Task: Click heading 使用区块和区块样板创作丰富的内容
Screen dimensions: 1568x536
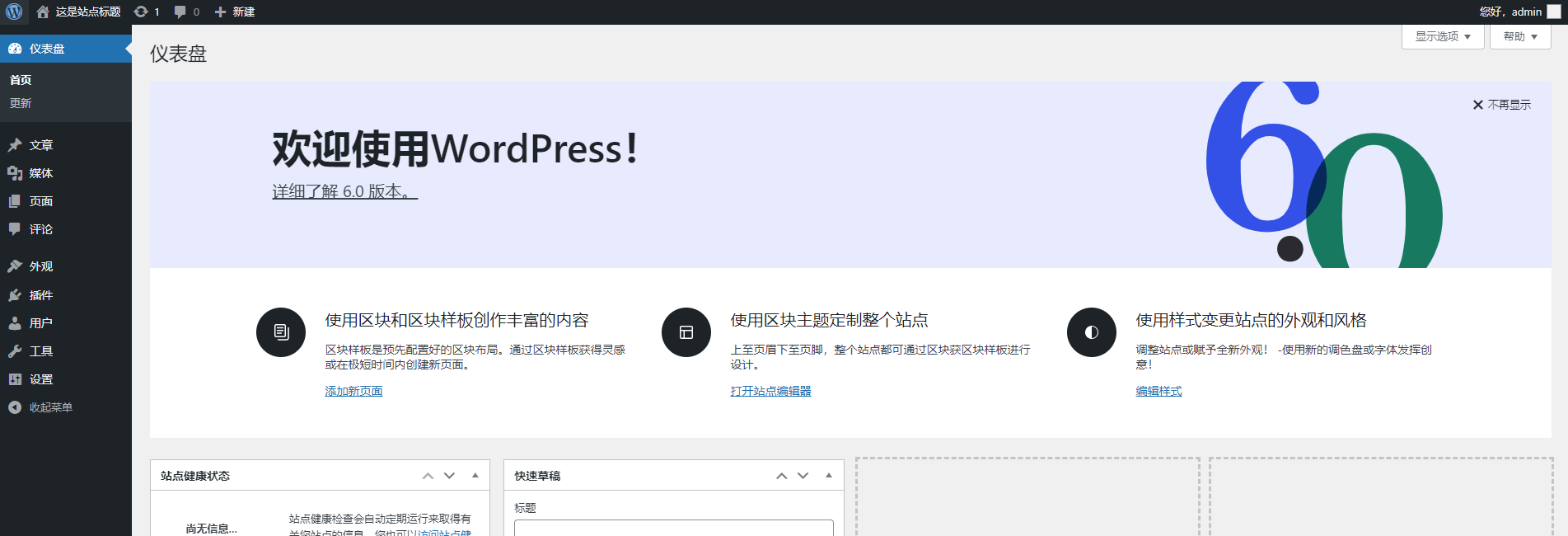Action: click(456, 320)
